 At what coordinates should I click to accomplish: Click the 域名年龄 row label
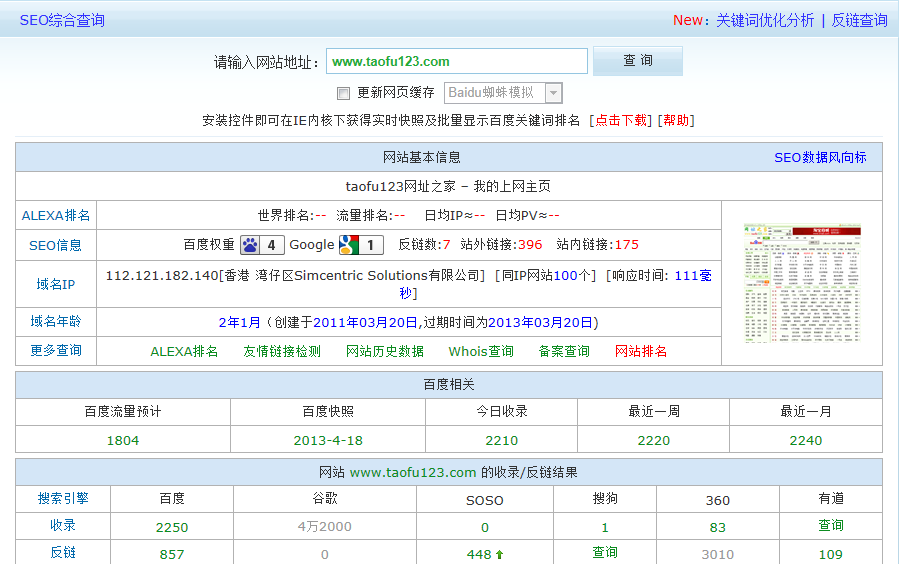(x=56, y=322)
